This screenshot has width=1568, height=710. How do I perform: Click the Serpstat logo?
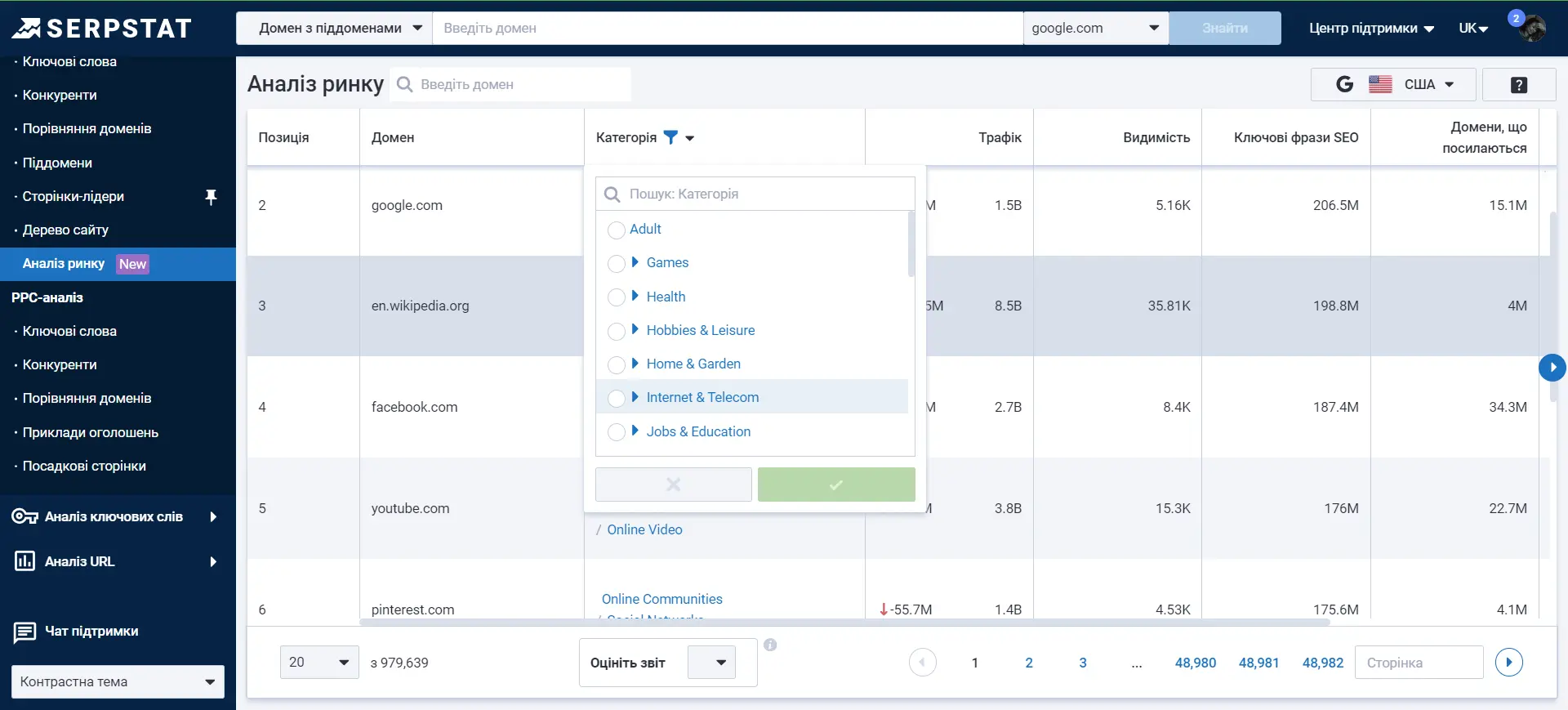coord(102,29)
